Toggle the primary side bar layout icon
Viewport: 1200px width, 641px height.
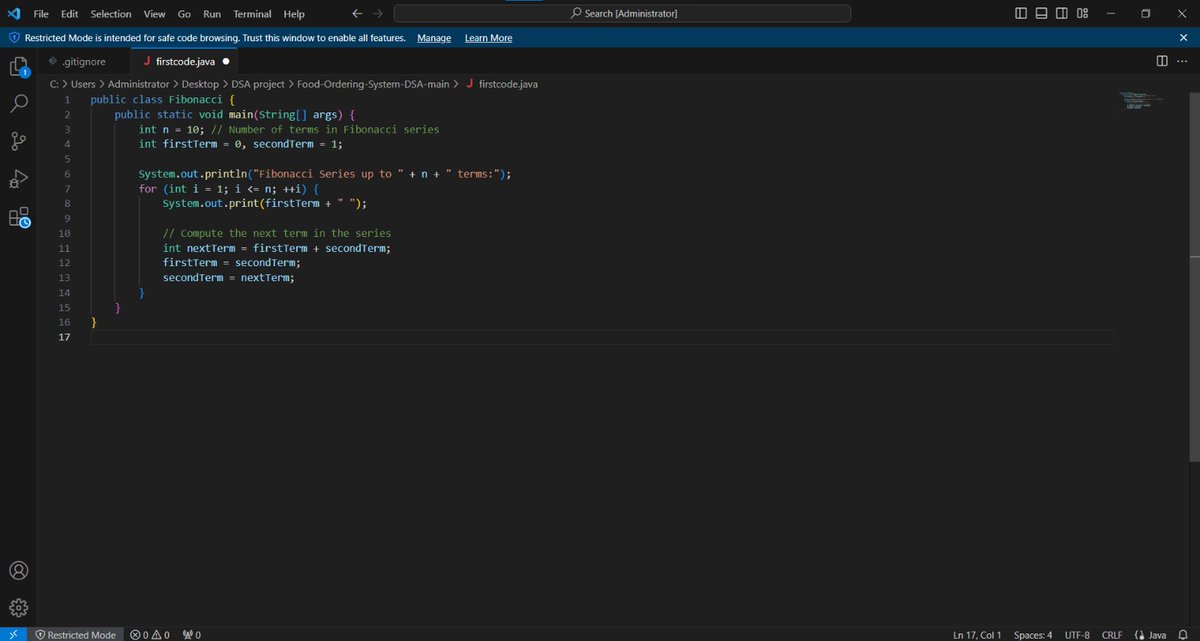(x=1021, y=13)
